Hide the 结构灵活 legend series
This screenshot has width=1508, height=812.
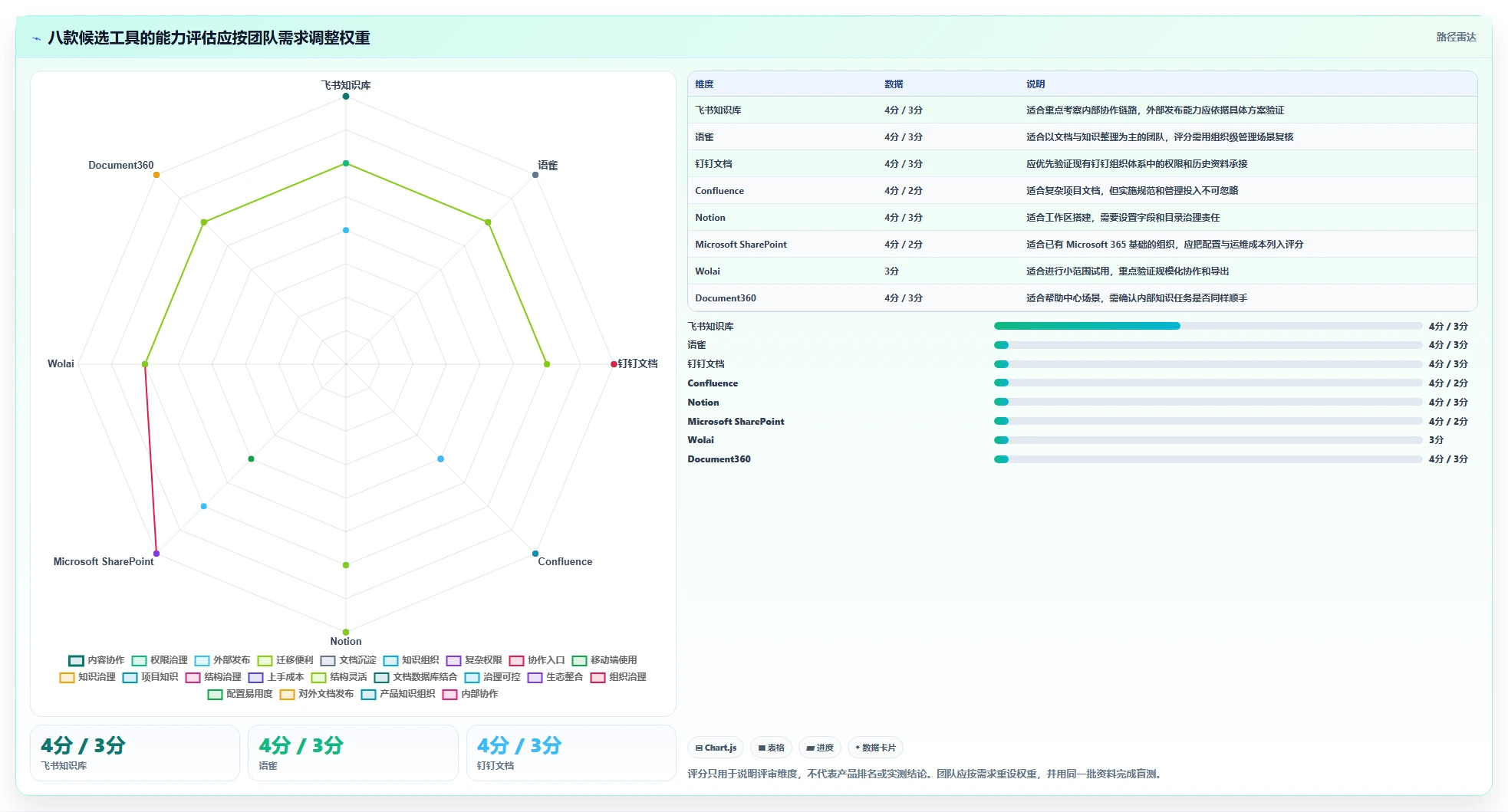pos(339,677)
